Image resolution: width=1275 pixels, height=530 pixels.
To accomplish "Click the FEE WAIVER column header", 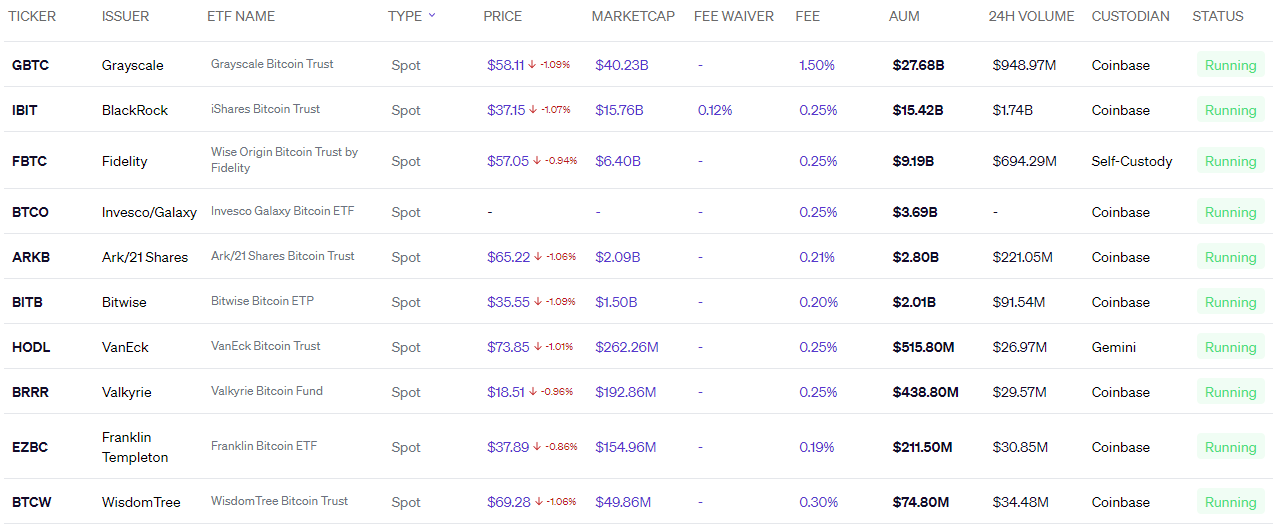I will [x=732, y=16].
